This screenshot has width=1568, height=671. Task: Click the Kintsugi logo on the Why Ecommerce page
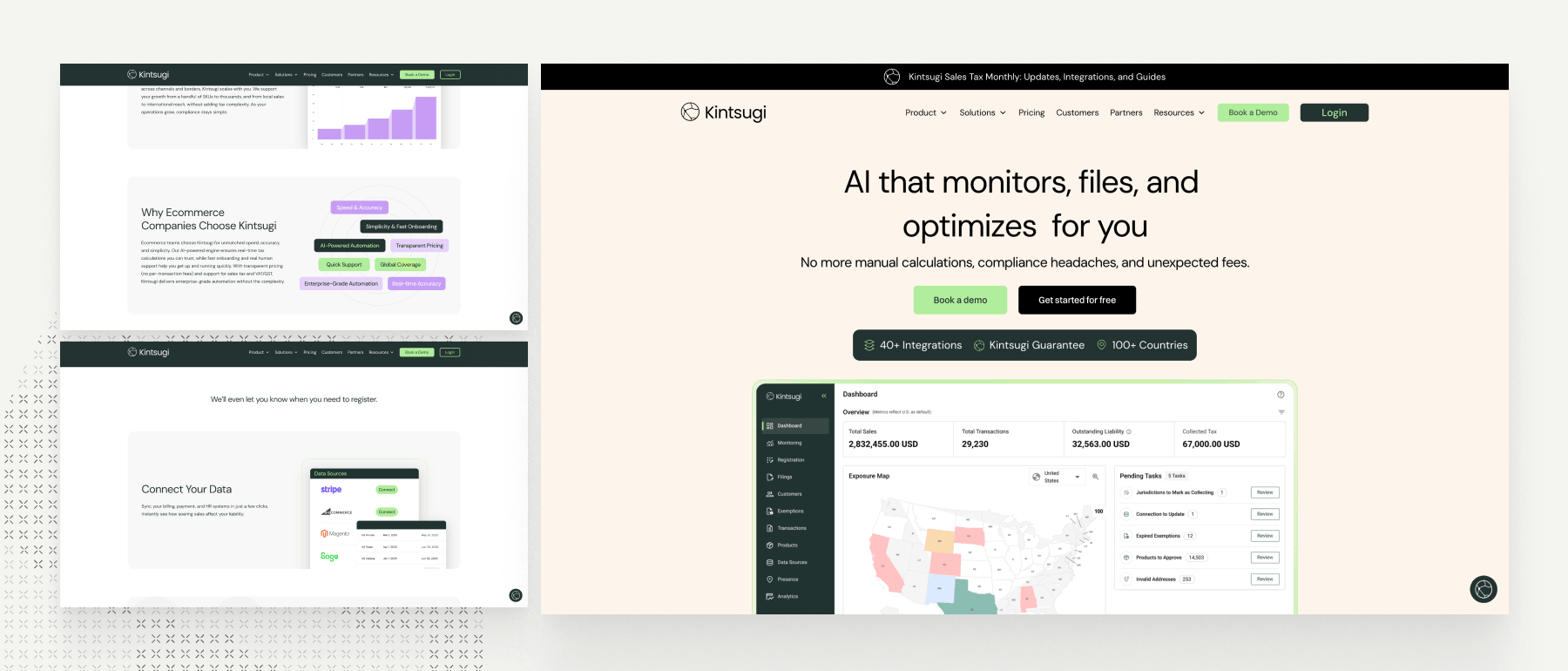pyautogui.click(x=148, y=75)
